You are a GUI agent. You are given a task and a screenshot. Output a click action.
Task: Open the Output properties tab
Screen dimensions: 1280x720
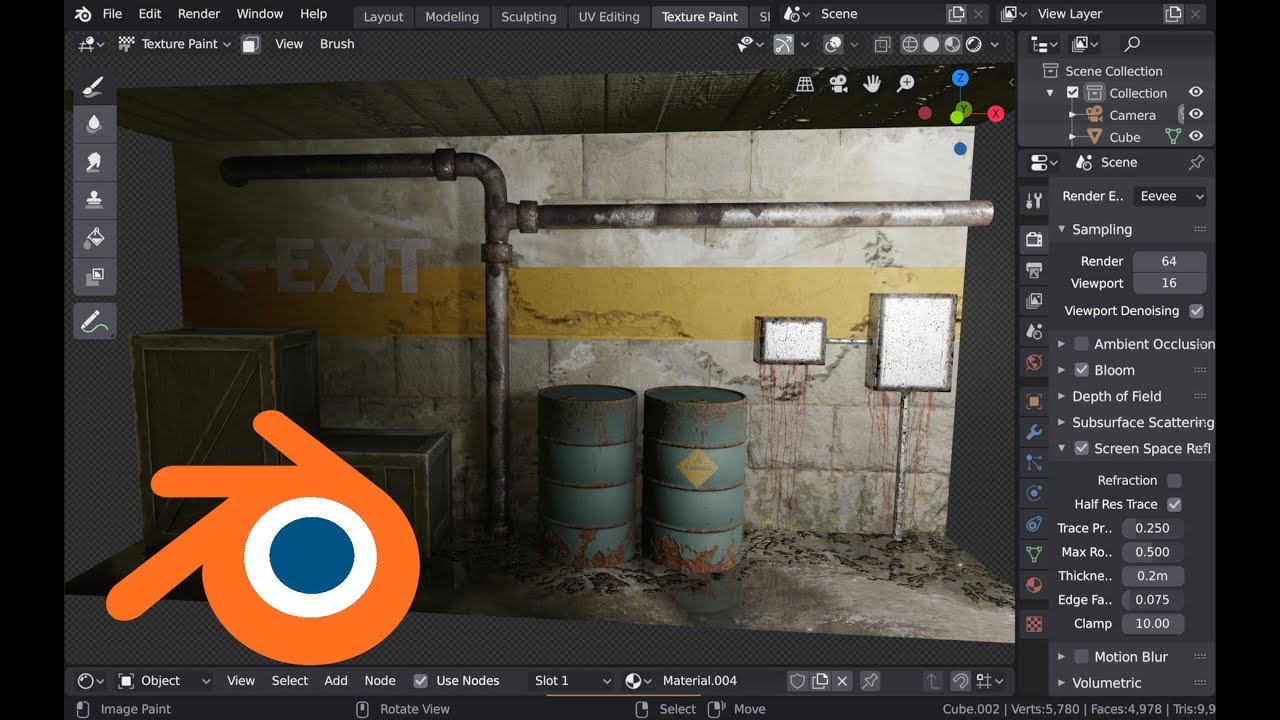coord(1034,270)
